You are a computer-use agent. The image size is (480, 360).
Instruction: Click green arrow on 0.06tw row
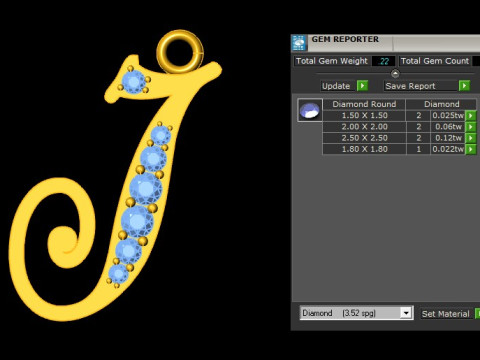(470, 127)
